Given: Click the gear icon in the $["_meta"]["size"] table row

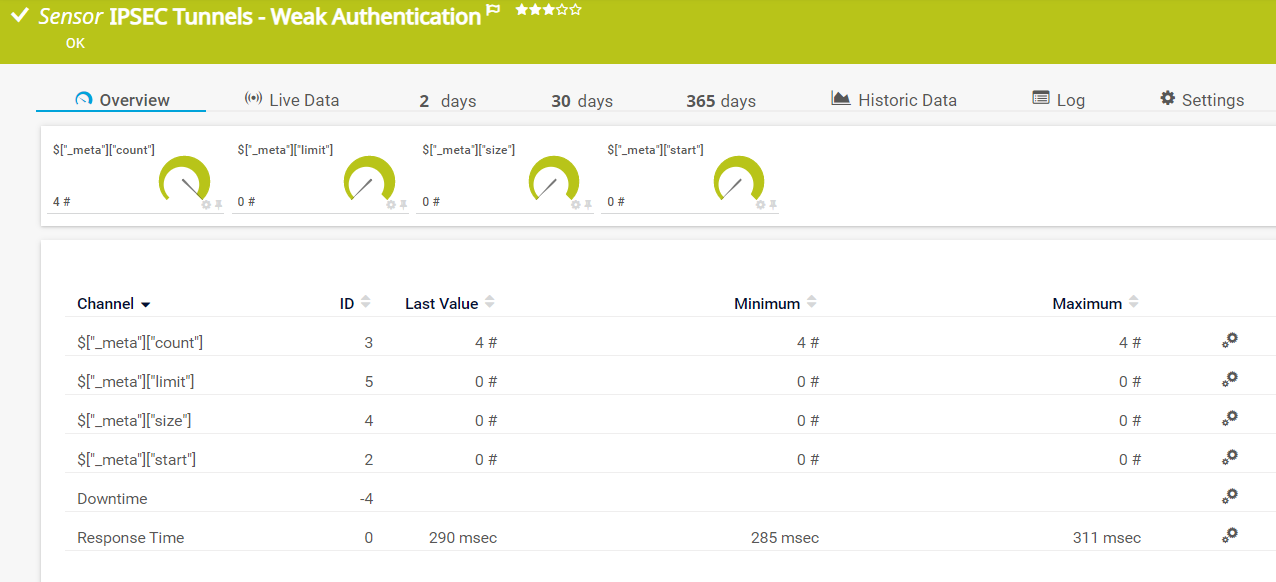Looking at the screenshot, I should tap(1230, 418).
